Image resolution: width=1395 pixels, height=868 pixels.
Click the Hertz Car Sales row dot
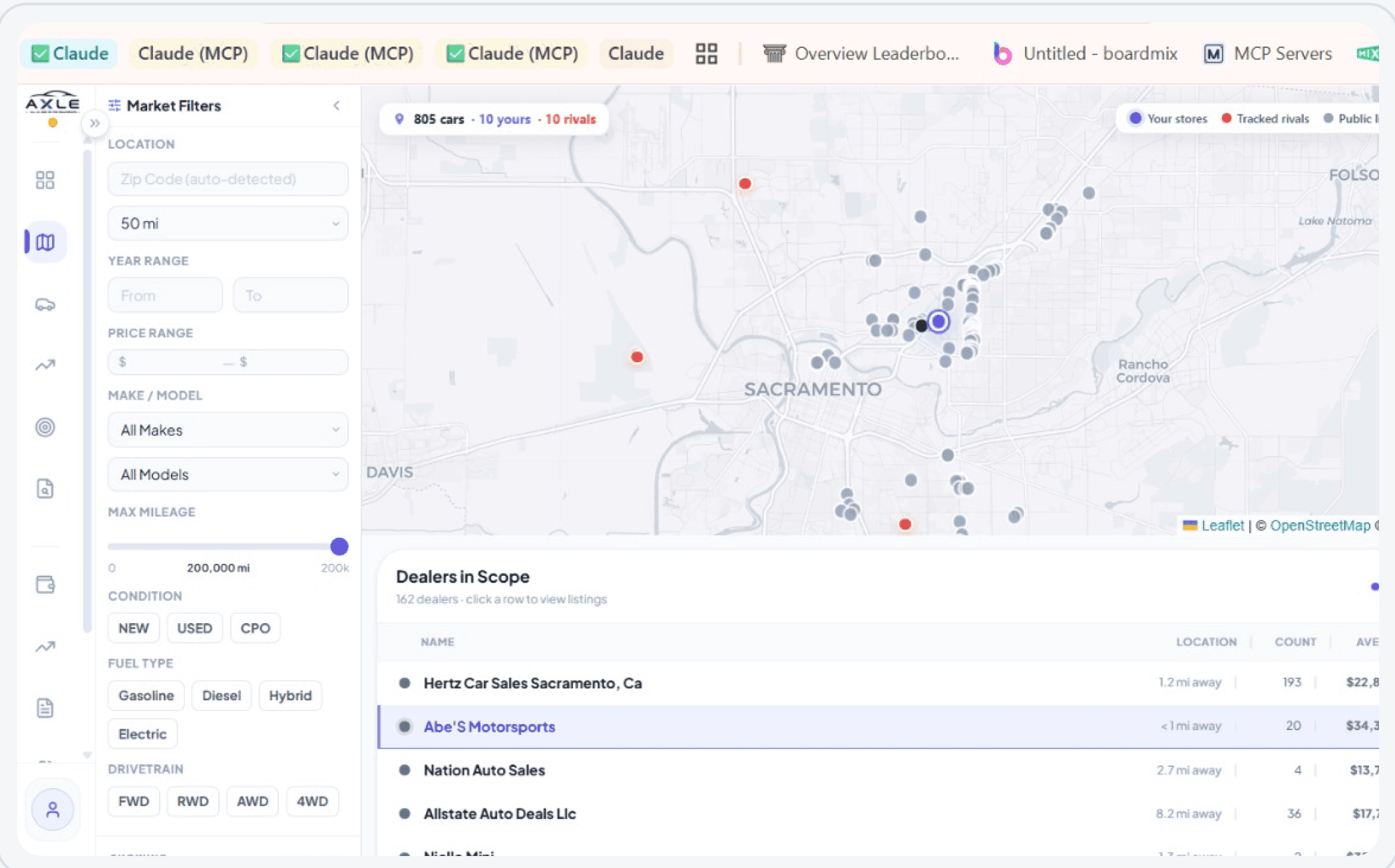[x=404, y=683]
